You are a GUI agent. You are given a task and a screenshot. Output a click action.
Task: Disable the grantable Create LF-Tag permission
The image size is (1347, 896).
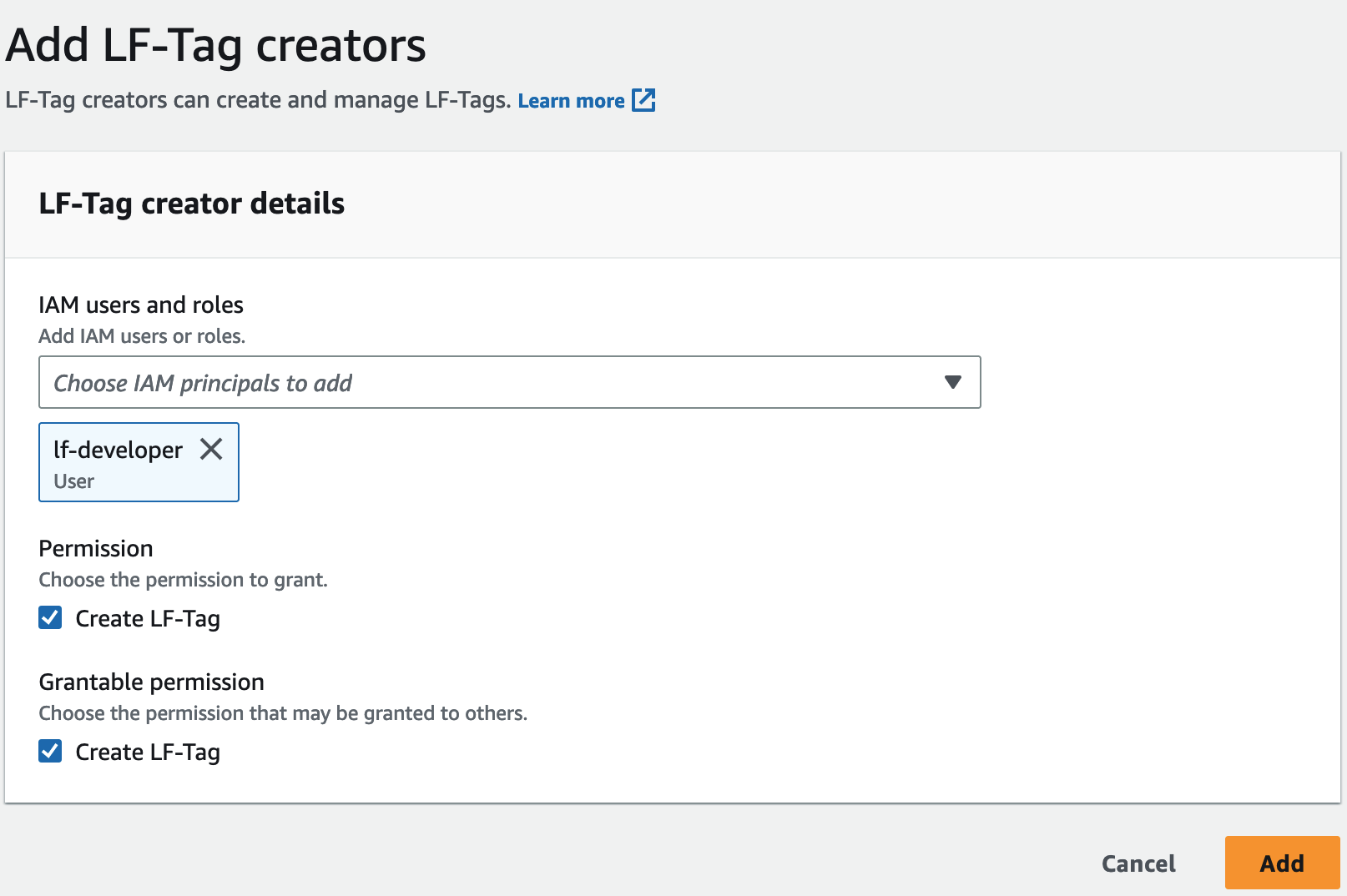coord(50,751)
